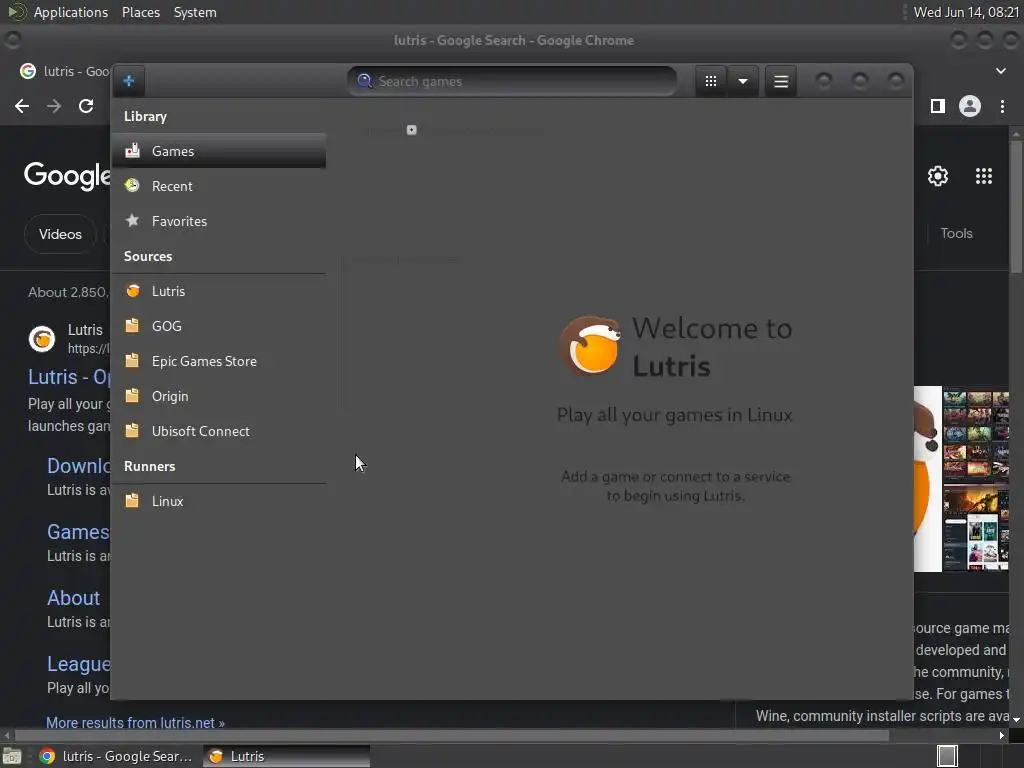1024x768 pixels.
Task: Reload the Chrome page
Action: 86,106
